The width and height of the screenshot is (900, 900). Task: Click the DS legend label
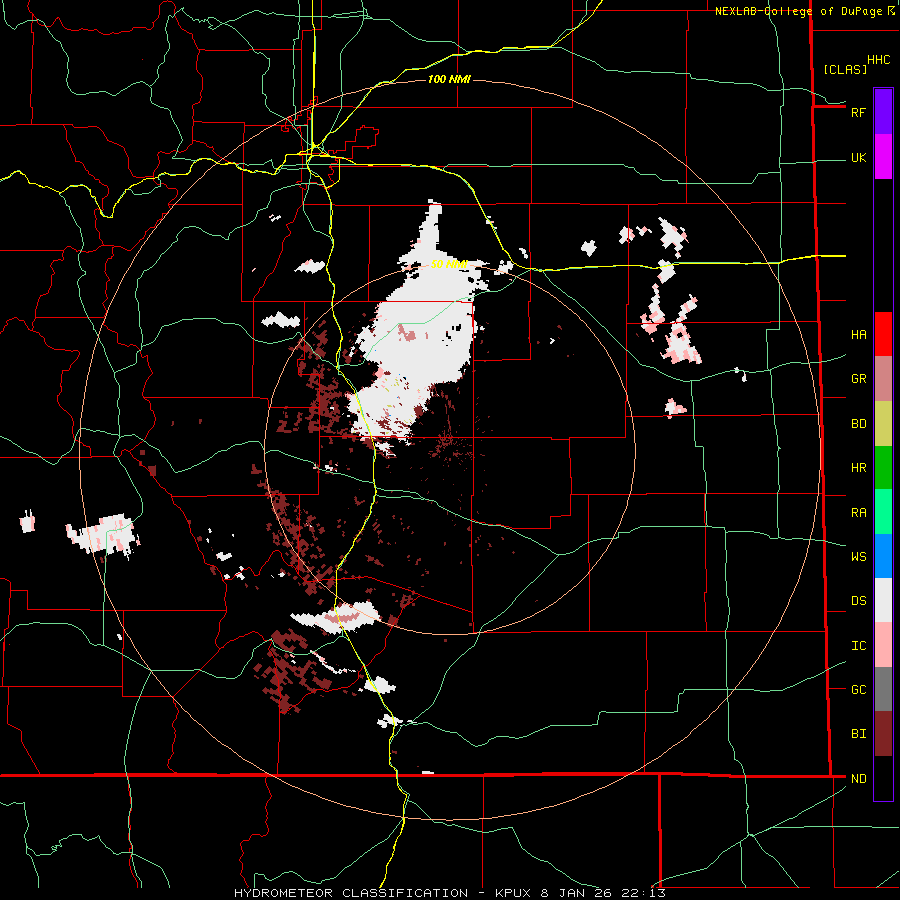[x=858, y=600]
